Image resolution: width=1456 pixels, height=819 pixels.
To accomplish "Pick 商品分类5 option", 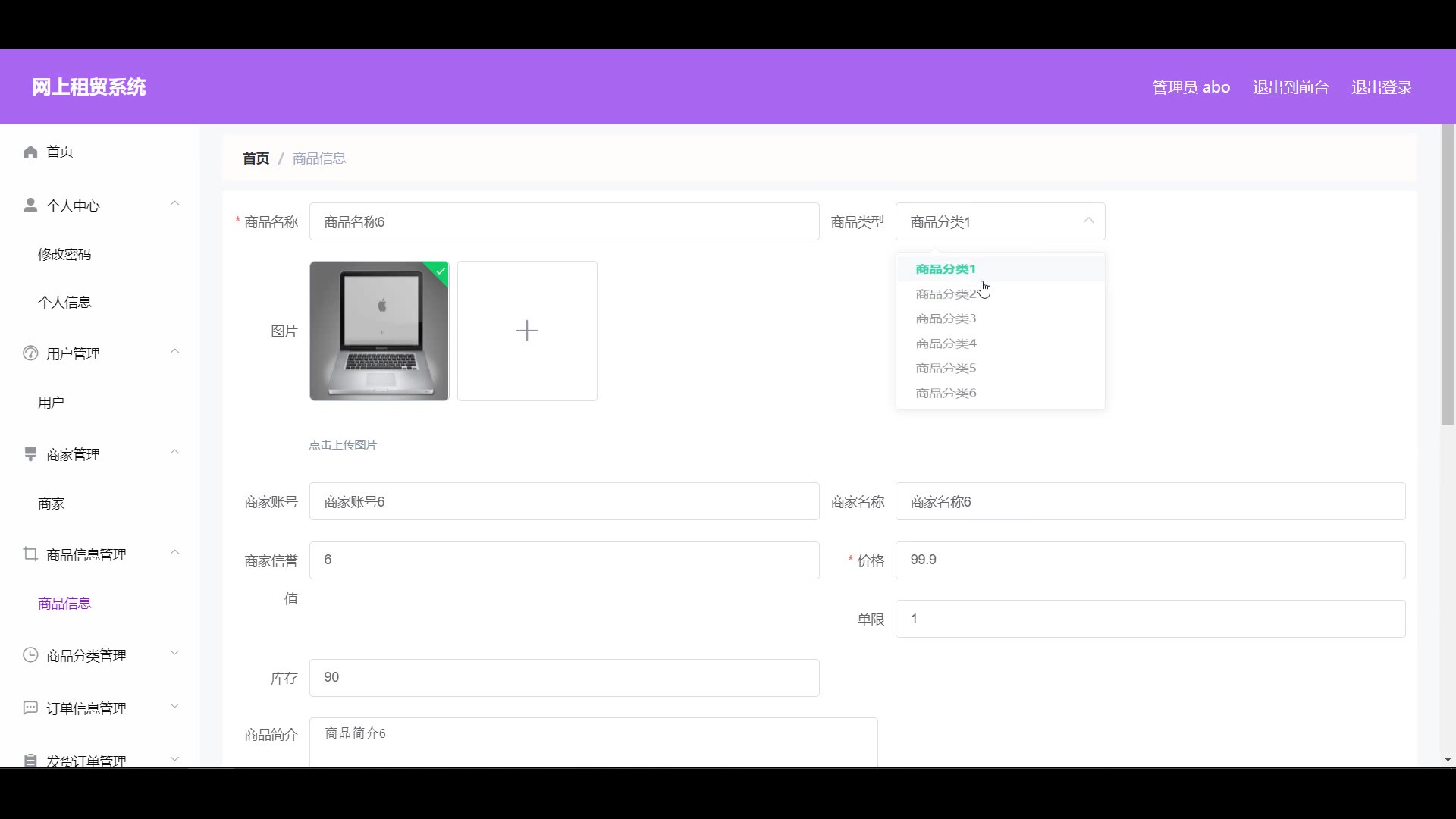I will 1000,368.
